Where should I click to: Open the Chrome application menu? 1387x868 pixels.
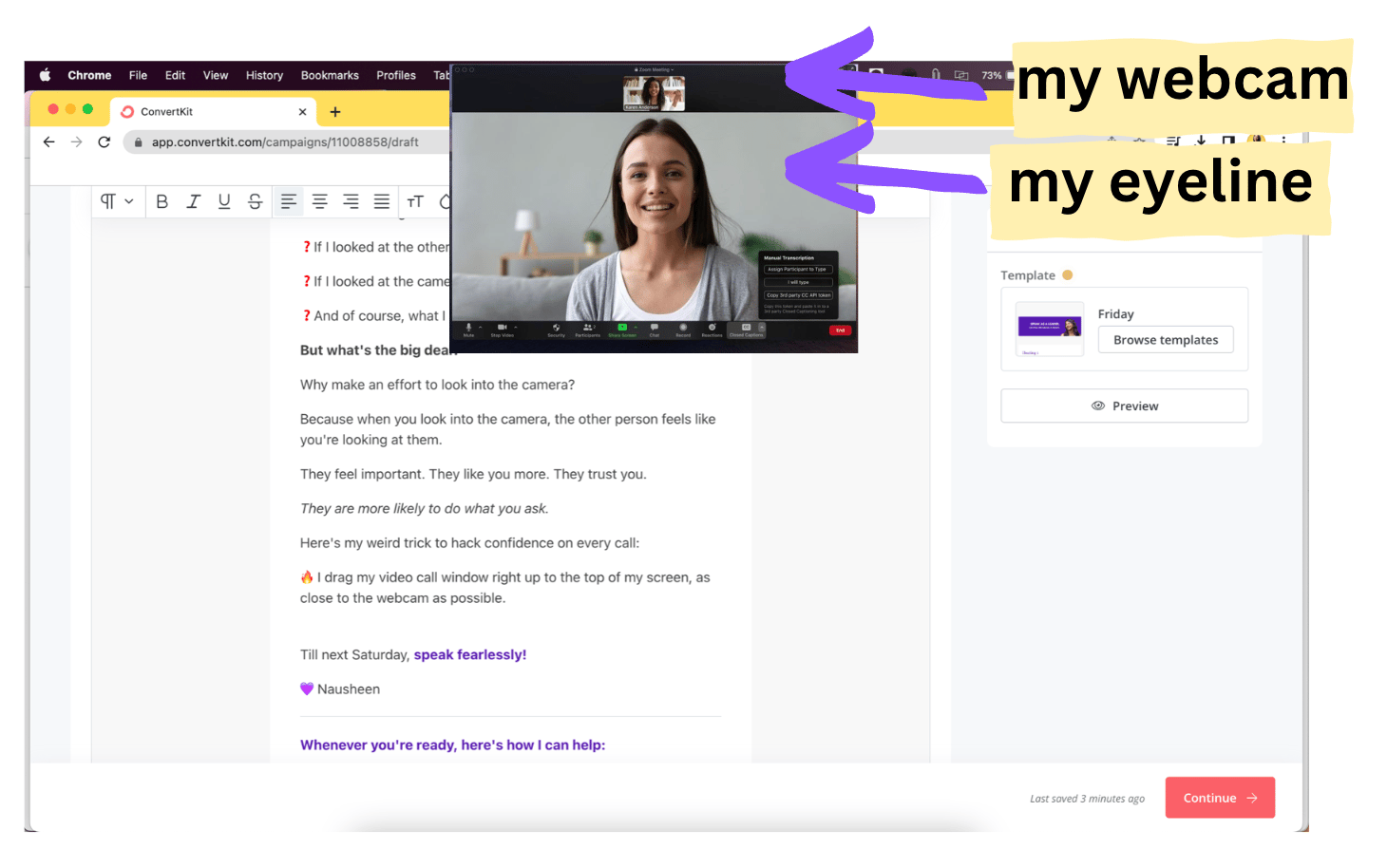(x=89, y=75)
